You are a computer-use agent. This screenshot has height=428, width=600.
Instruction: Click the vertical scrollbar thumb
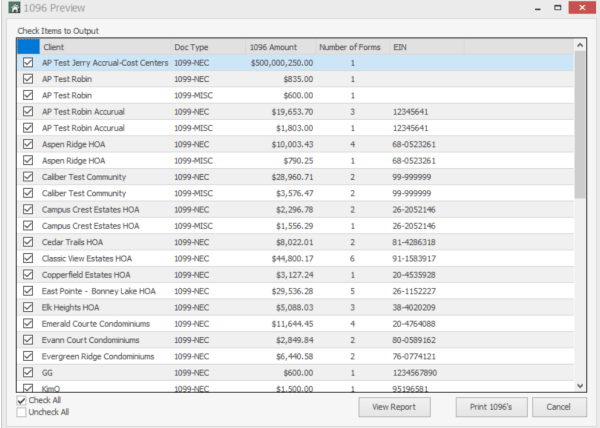pos(580,125)
